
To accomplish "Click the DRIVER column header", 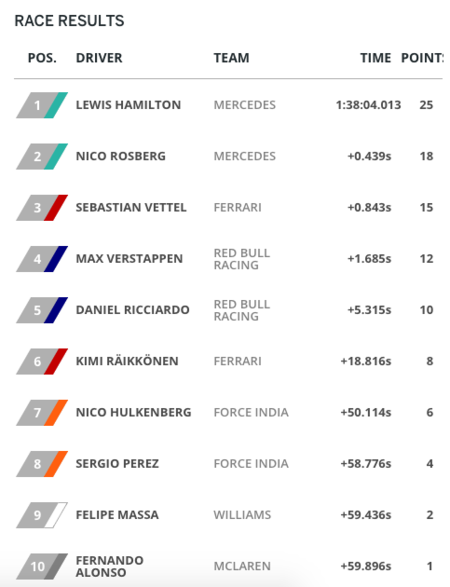I will 99,58.
